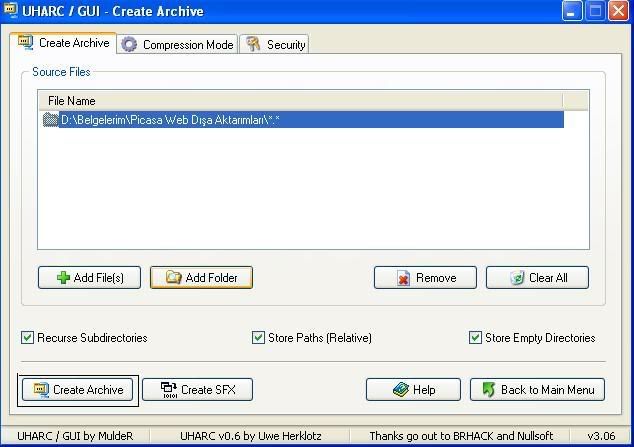The height and width of the screenshot is (447, 634).
Task: Go Back to Main Menu
Action: 537,390
